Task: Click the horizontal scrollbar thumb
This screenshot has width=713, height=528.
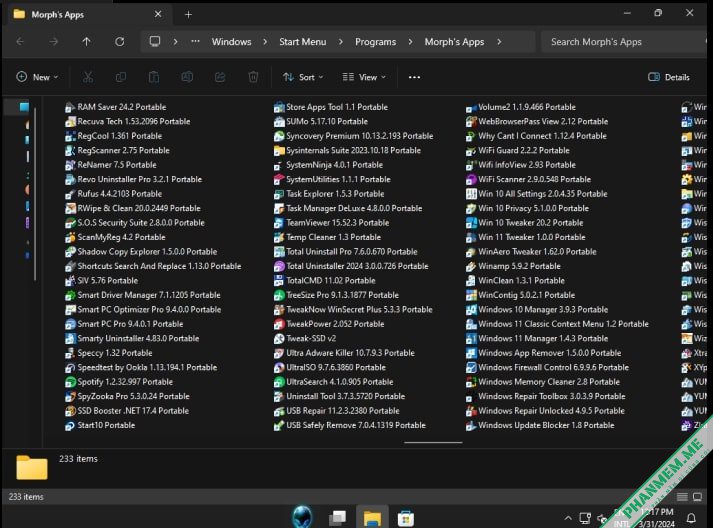Action: point(433,442)
